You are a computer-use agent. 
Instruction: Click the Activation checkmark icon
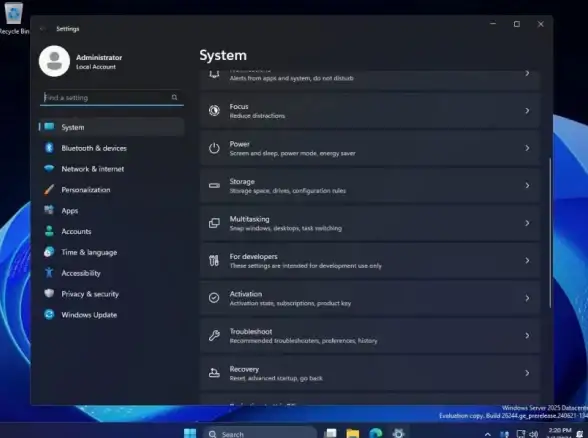coord(214,298)
